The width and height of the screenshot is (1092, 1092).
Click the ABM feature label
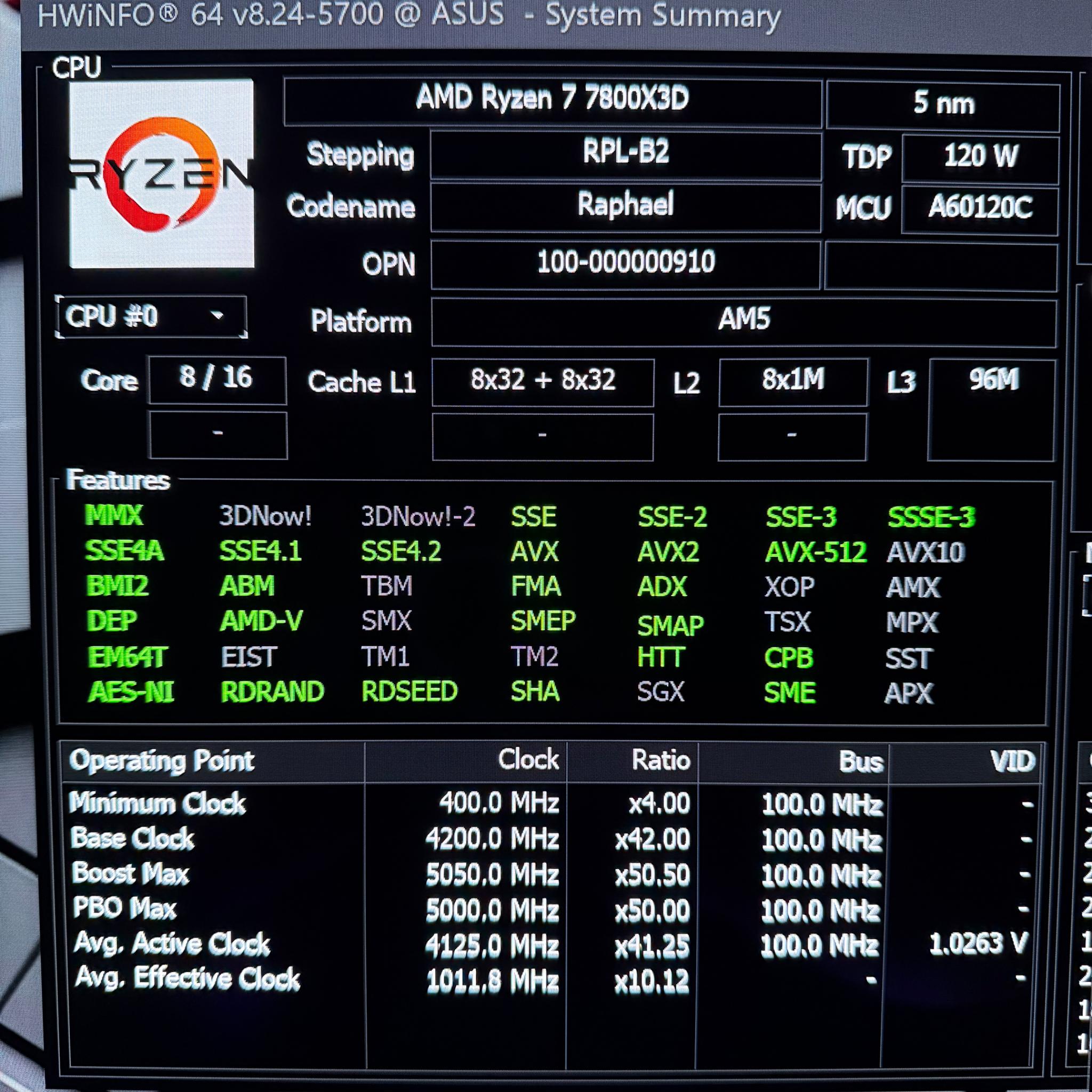[247, 586]
